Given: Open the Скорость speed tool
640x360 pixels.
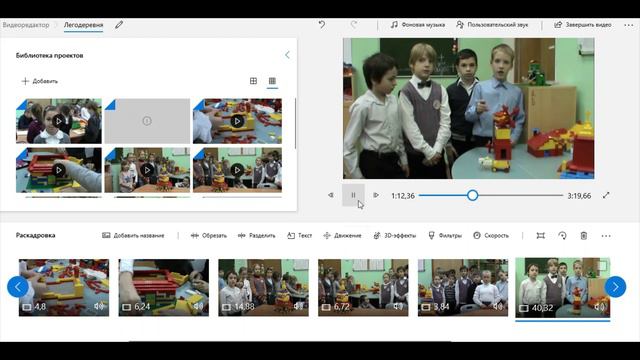Looking at the screenshot, I should point(491,236).
